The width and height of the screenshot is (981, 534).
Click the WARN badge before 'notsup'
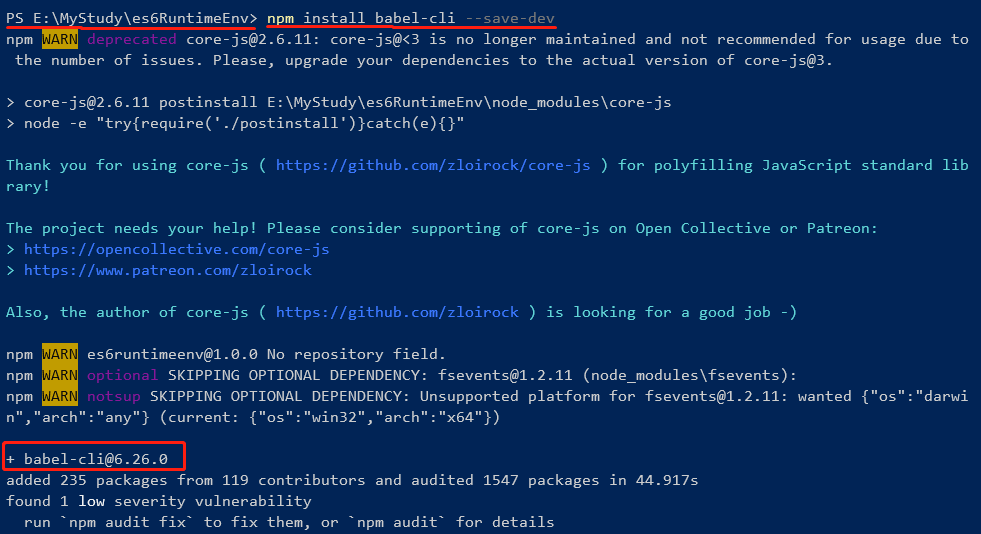(59, 396)
